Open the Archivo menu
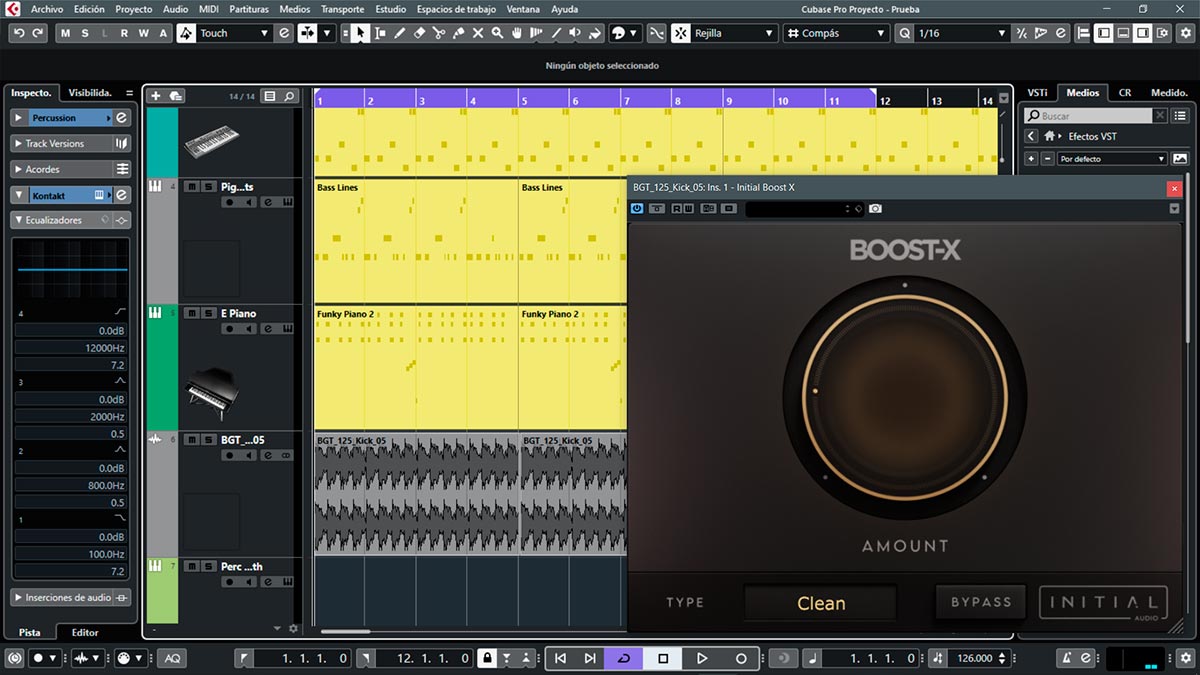Image resolution: width=1200 pixels, height=675 pixels. [47, 9]
